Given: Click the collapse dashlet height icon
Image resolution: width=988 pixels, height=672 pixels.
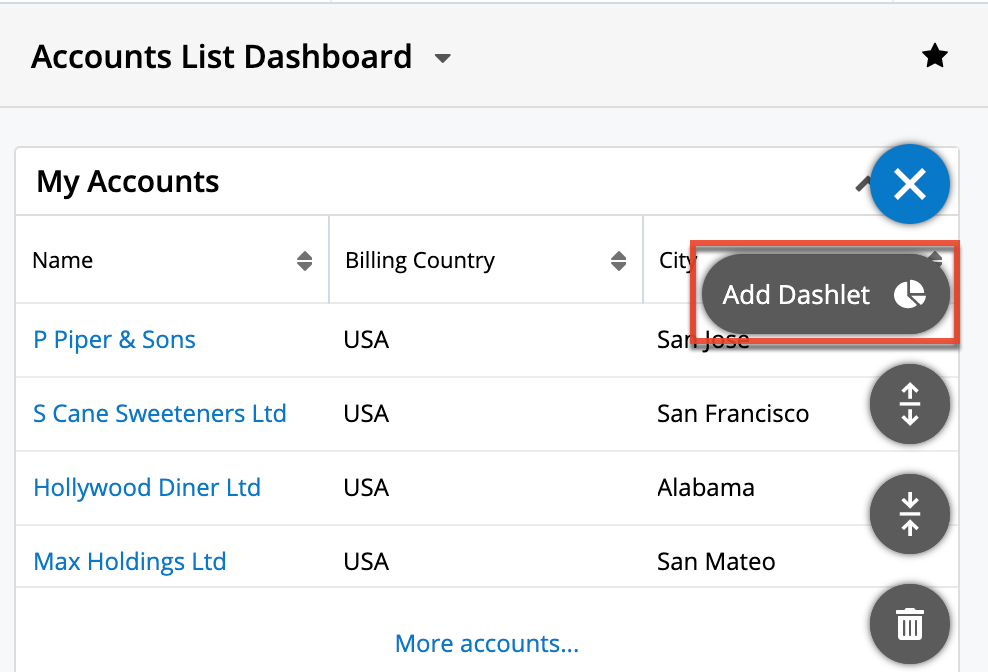Looking at the screenshot, I should (909, 514).
